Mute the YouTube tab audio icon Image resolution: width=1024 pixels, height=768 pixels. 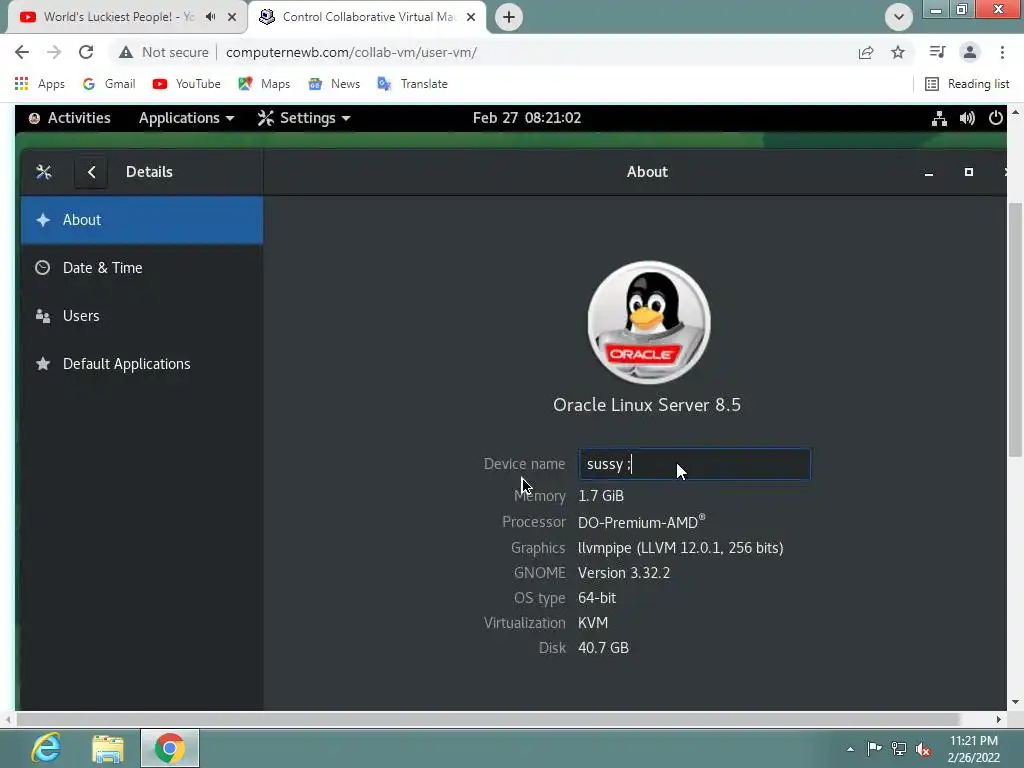coord(210,17)
